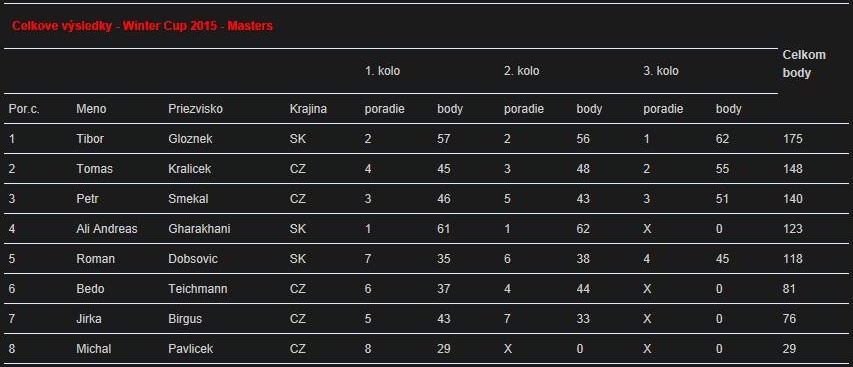Select the Birgus surname cell

pos(184,319)
